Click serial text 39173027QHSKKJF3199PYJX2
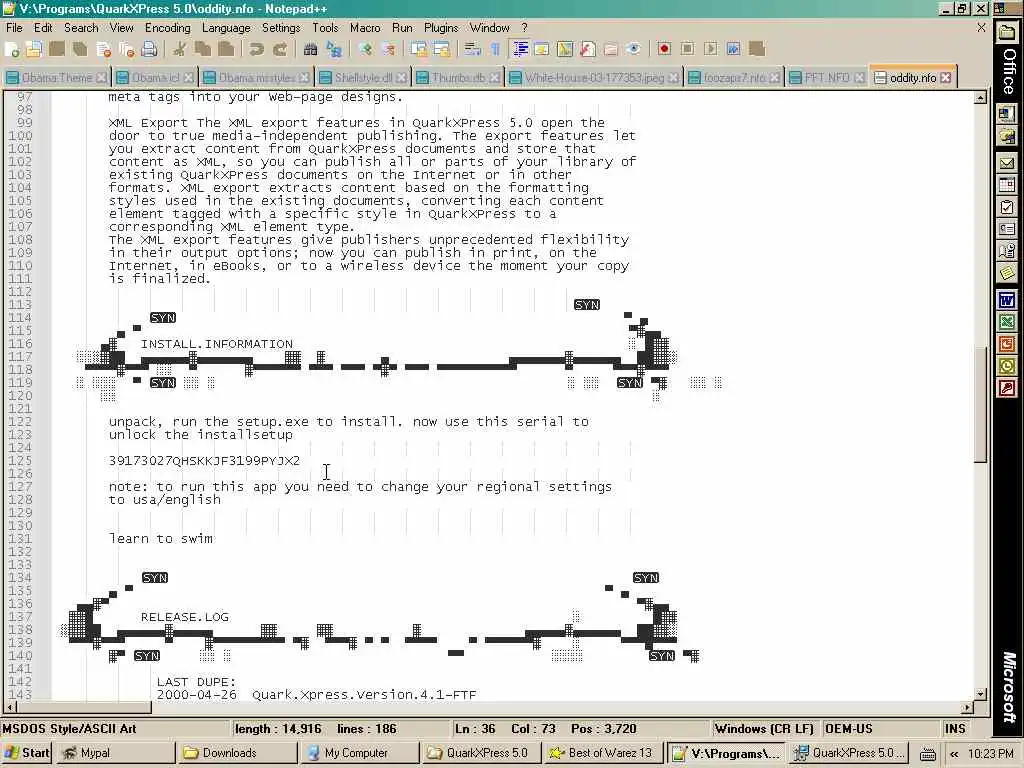 (x=204, y=460)
